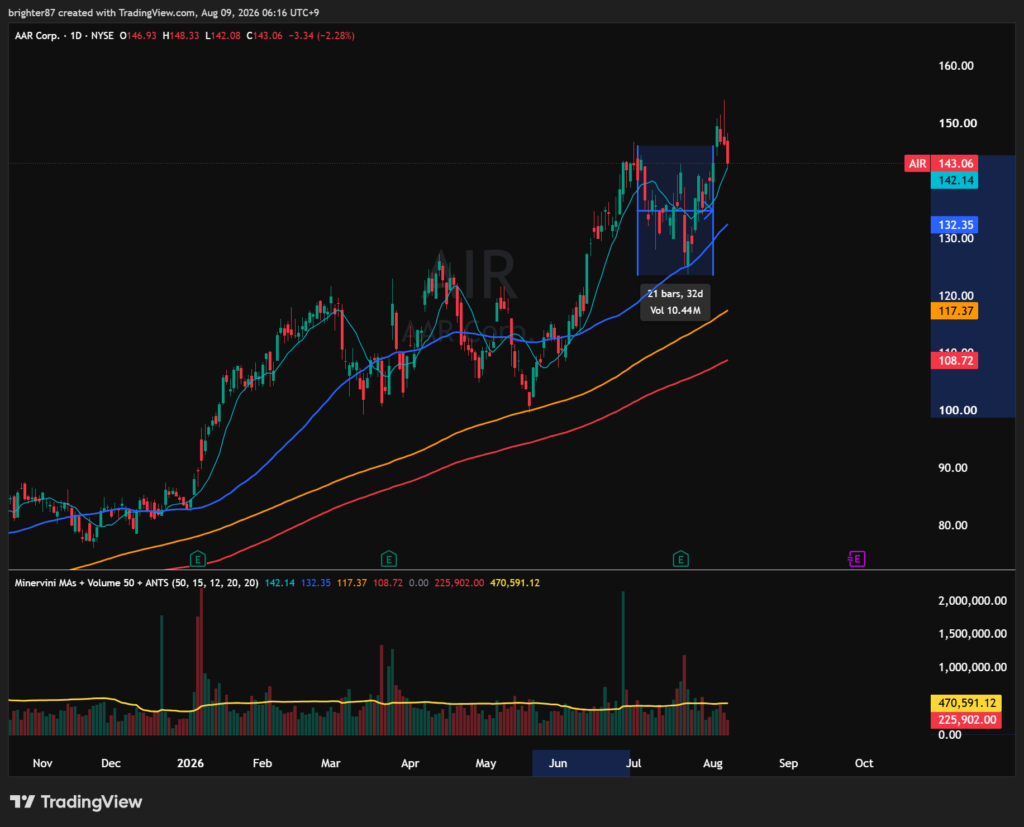Click the TradingView logo at bottom
The height and width of the screenshot is (827, 1024).
(x=76, y=802)
